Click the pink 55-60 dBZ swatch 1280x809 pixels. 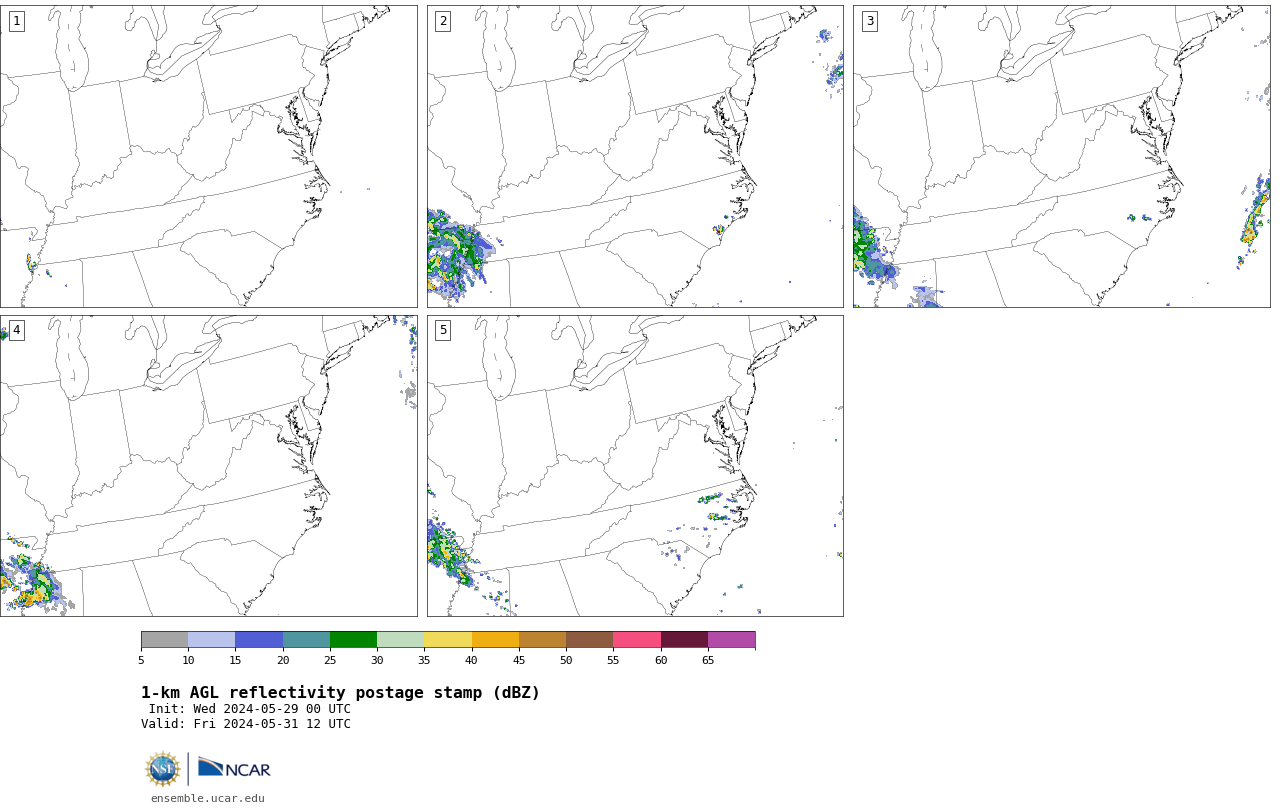[637, 640]
